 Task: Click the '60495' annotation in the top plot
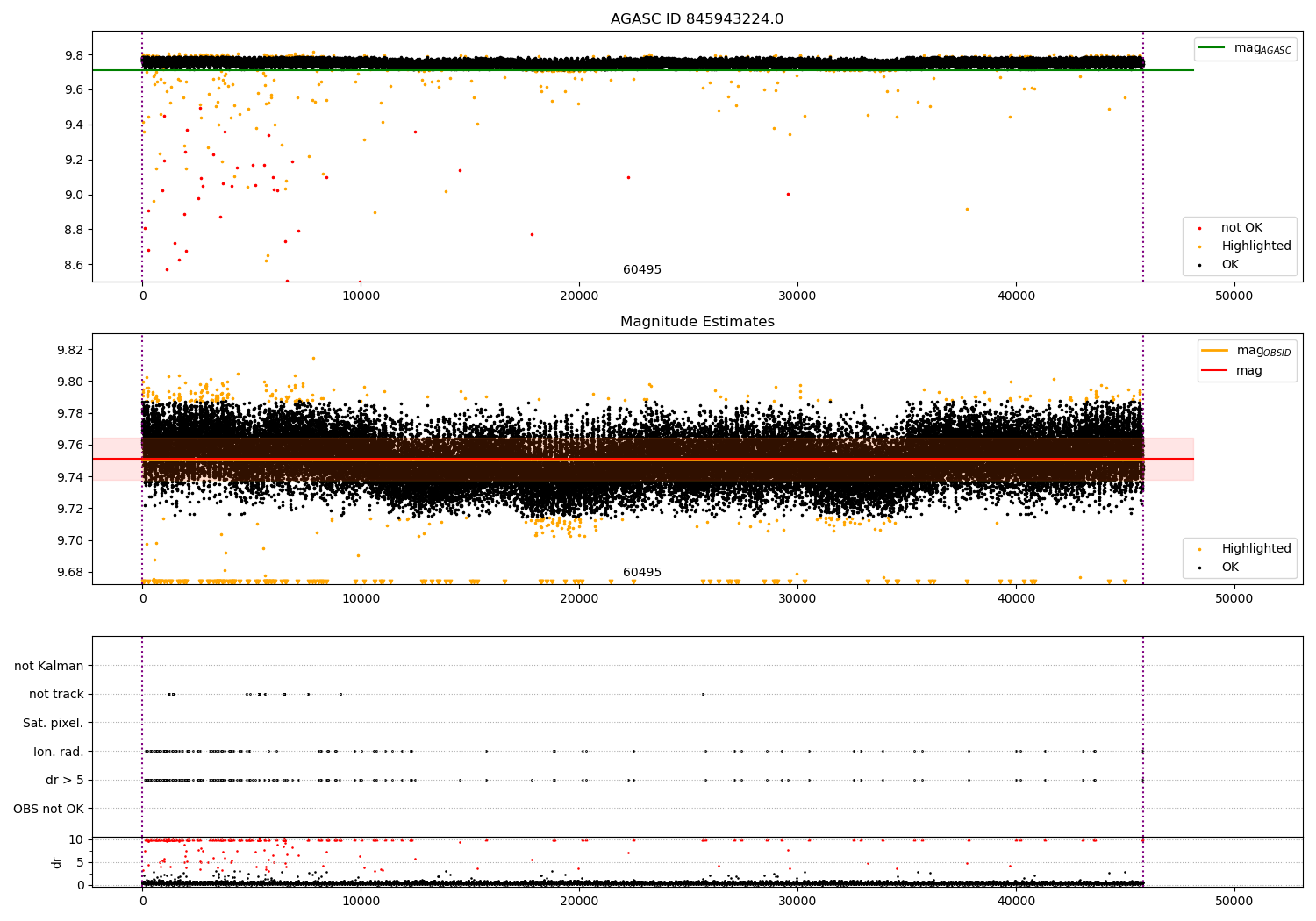pyautogui.click(x=642, y=270)
